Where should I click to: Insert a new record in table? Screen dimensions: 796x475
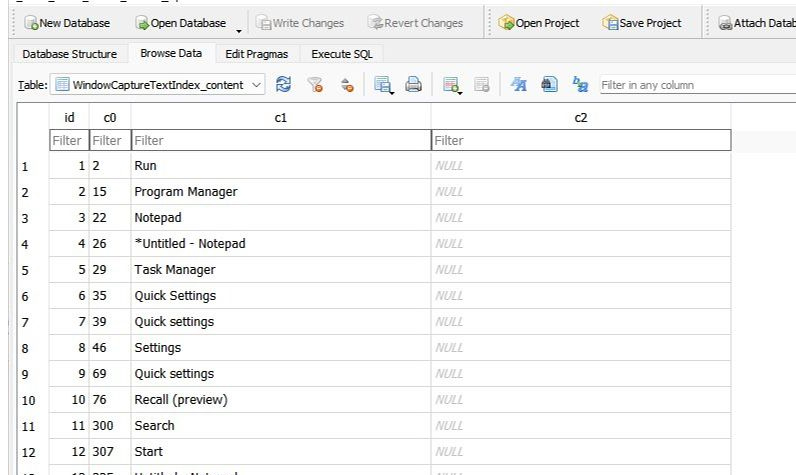click(x=450, y=85)
